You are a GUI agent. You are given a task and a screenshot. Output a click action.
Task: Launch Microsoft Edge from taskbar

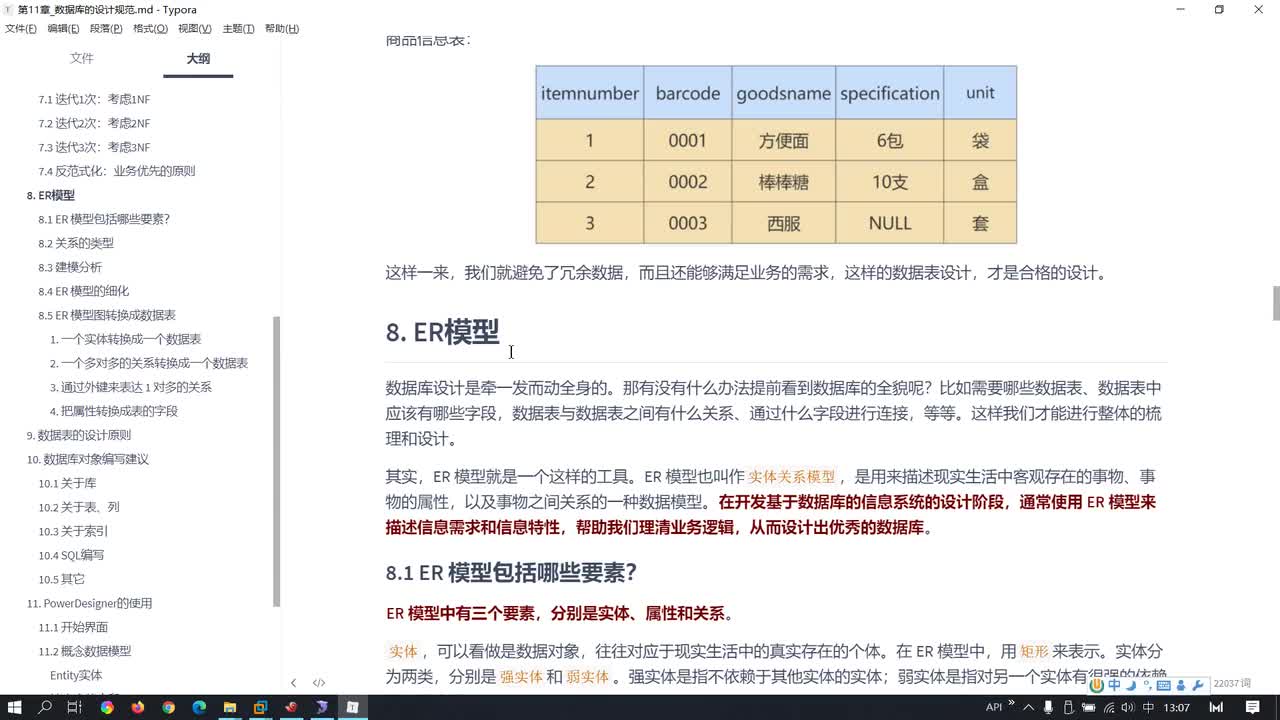[x=199, y=707]
